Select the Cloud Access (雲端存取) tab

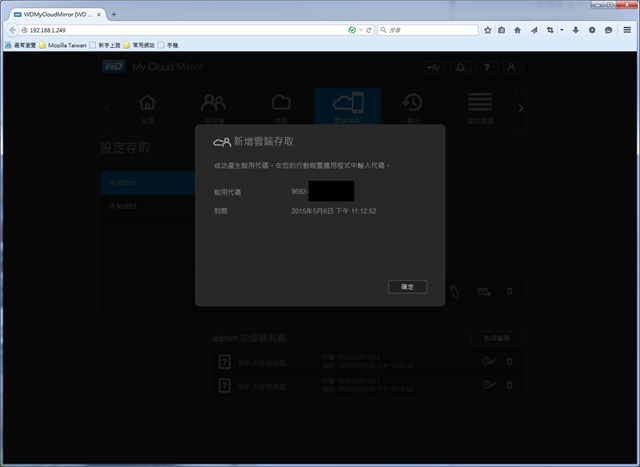[347, 108]
